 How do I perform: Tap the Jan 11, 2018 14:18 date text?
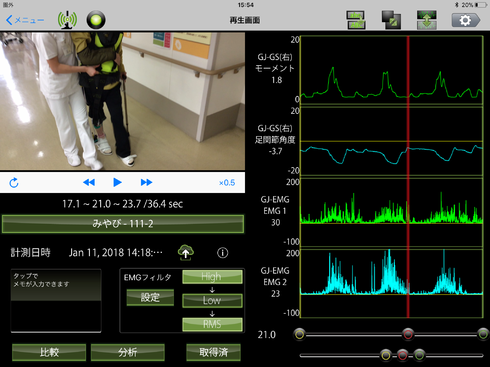coord(116,253)
